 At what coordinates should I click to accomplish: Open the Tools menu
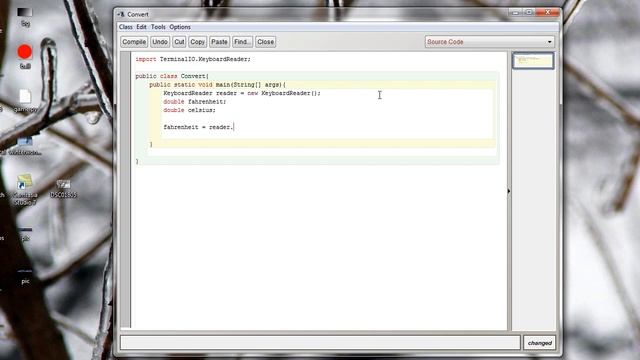click(x=158, y=27)
